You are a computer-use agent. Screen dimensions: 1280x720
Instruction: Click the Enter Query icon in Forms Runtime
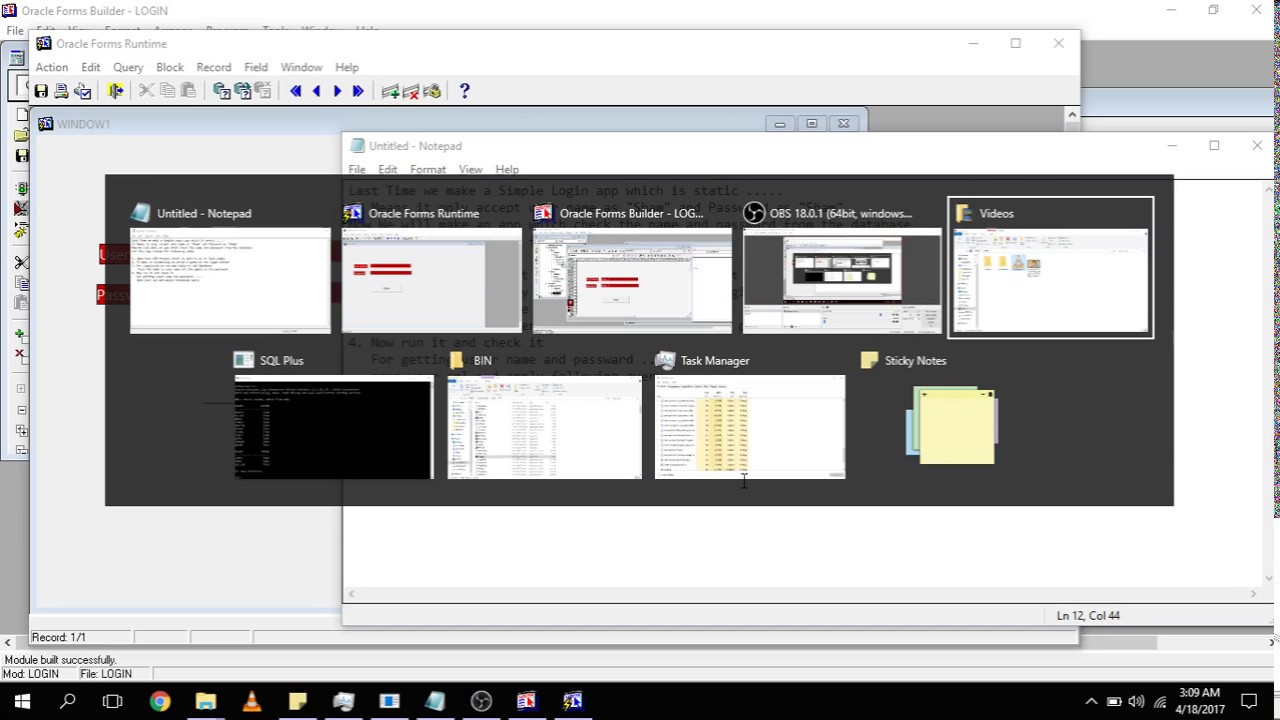221,91
